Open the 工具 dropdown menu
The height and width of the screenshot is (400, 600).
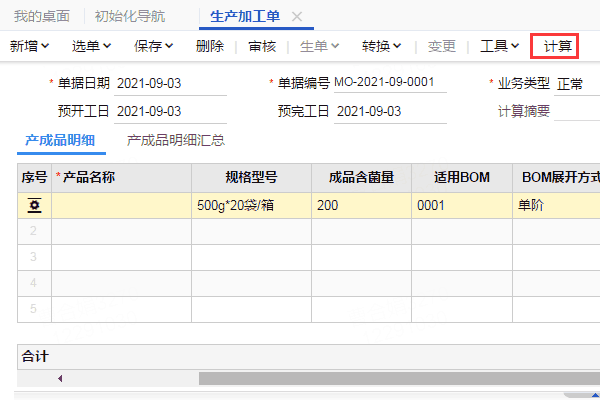click(499, 46)
